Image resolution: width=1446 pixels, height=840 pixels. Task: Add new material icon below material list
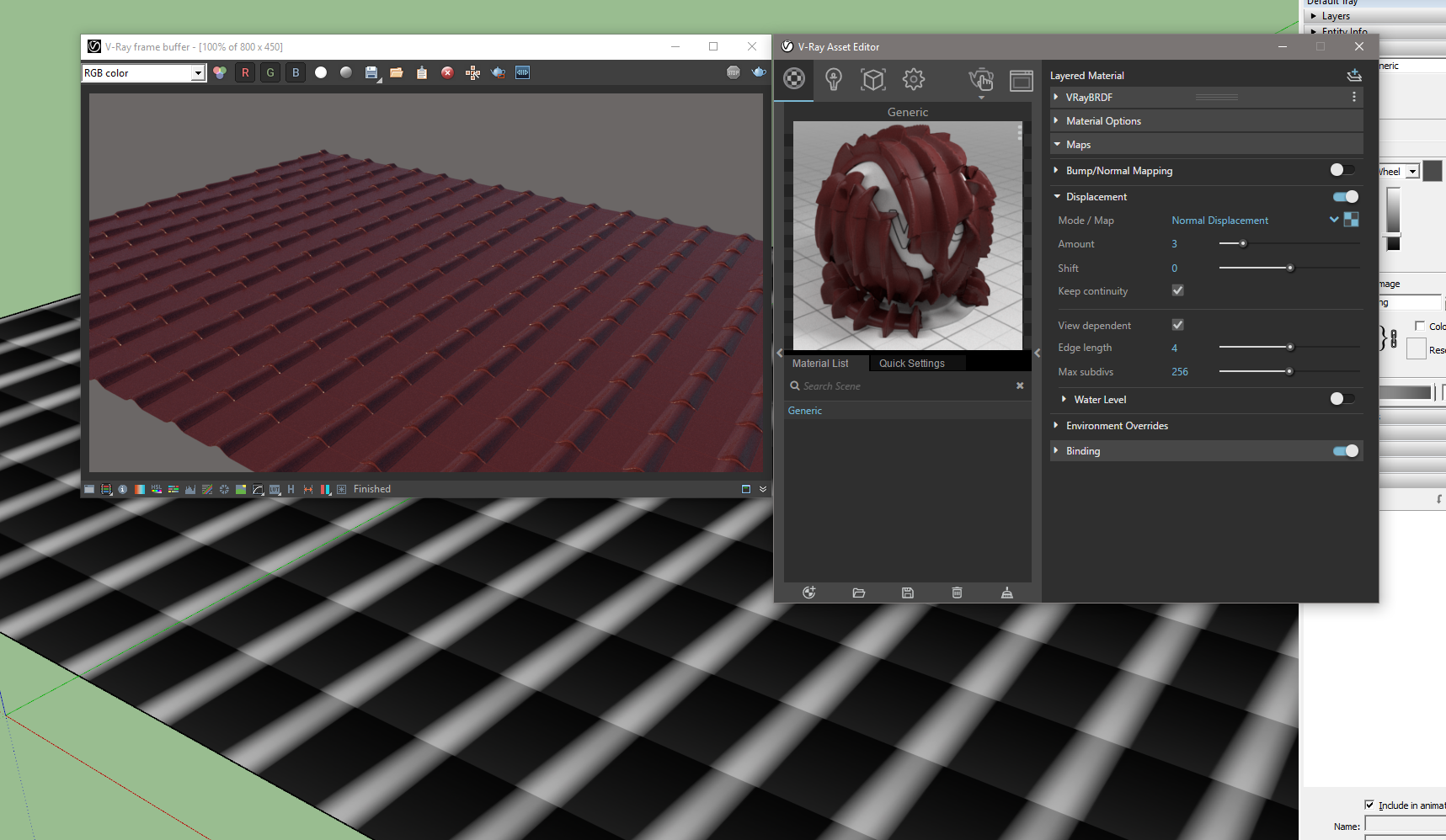pyautogui.click(x=809, y=593)
